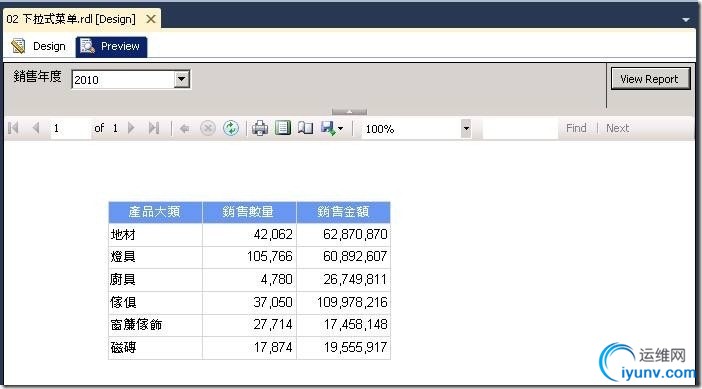This screenshot has height=389, width=702.
Task: Click View Report button
Action: (650, 79)
